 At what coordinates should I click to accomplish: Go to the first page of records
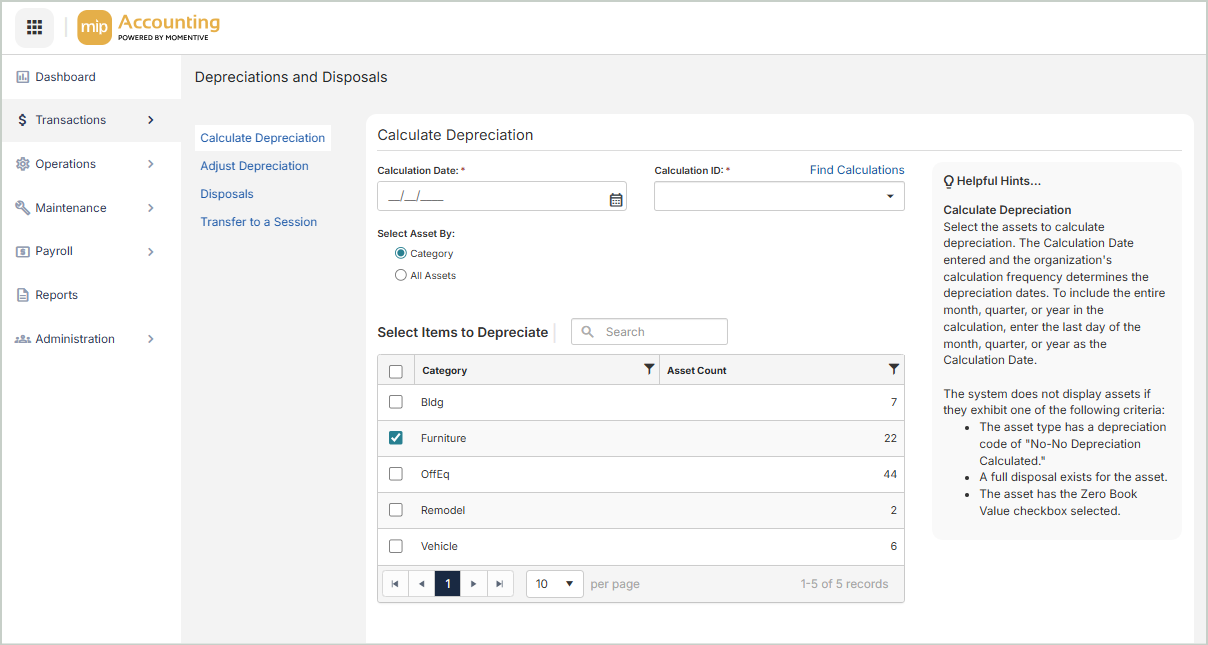(395, 584)
